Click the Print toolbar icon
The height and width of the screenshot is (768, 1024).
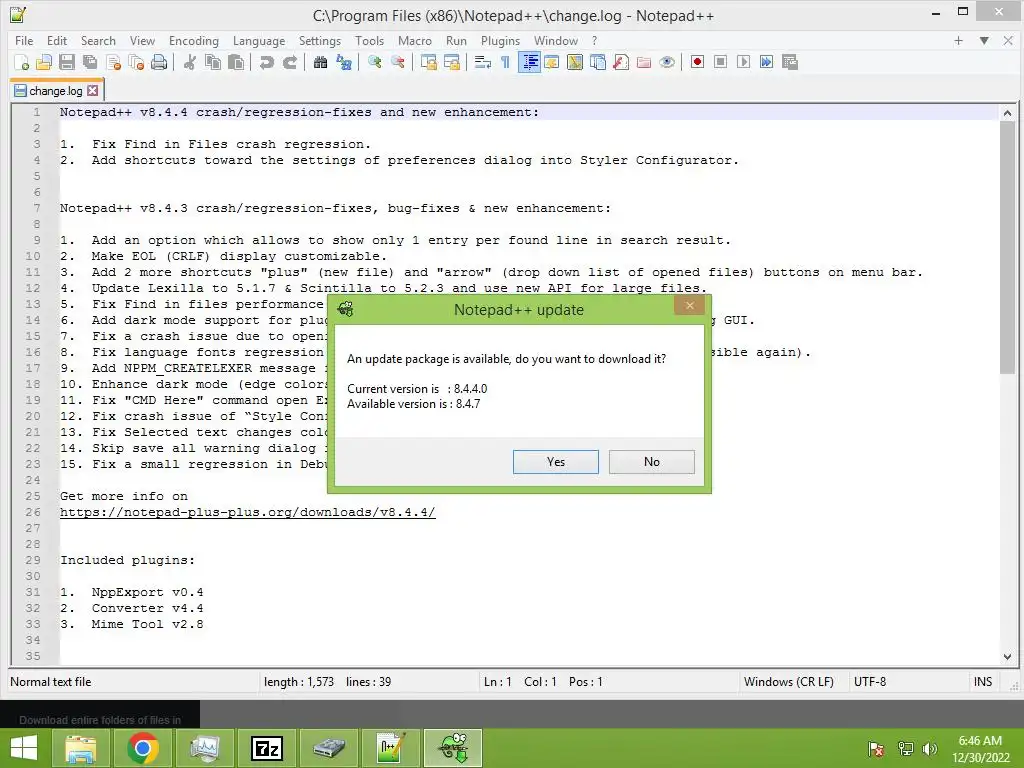[159, 62]
